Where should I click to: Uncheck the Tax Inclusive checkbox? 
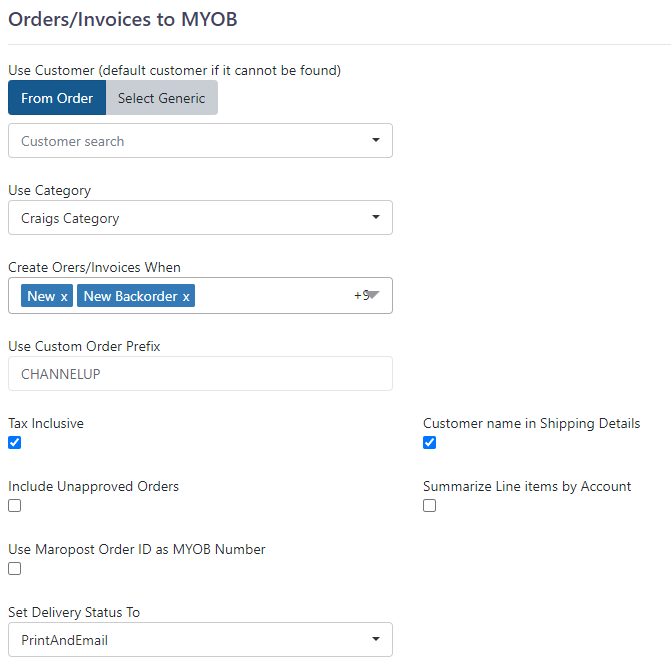(15, 442)
